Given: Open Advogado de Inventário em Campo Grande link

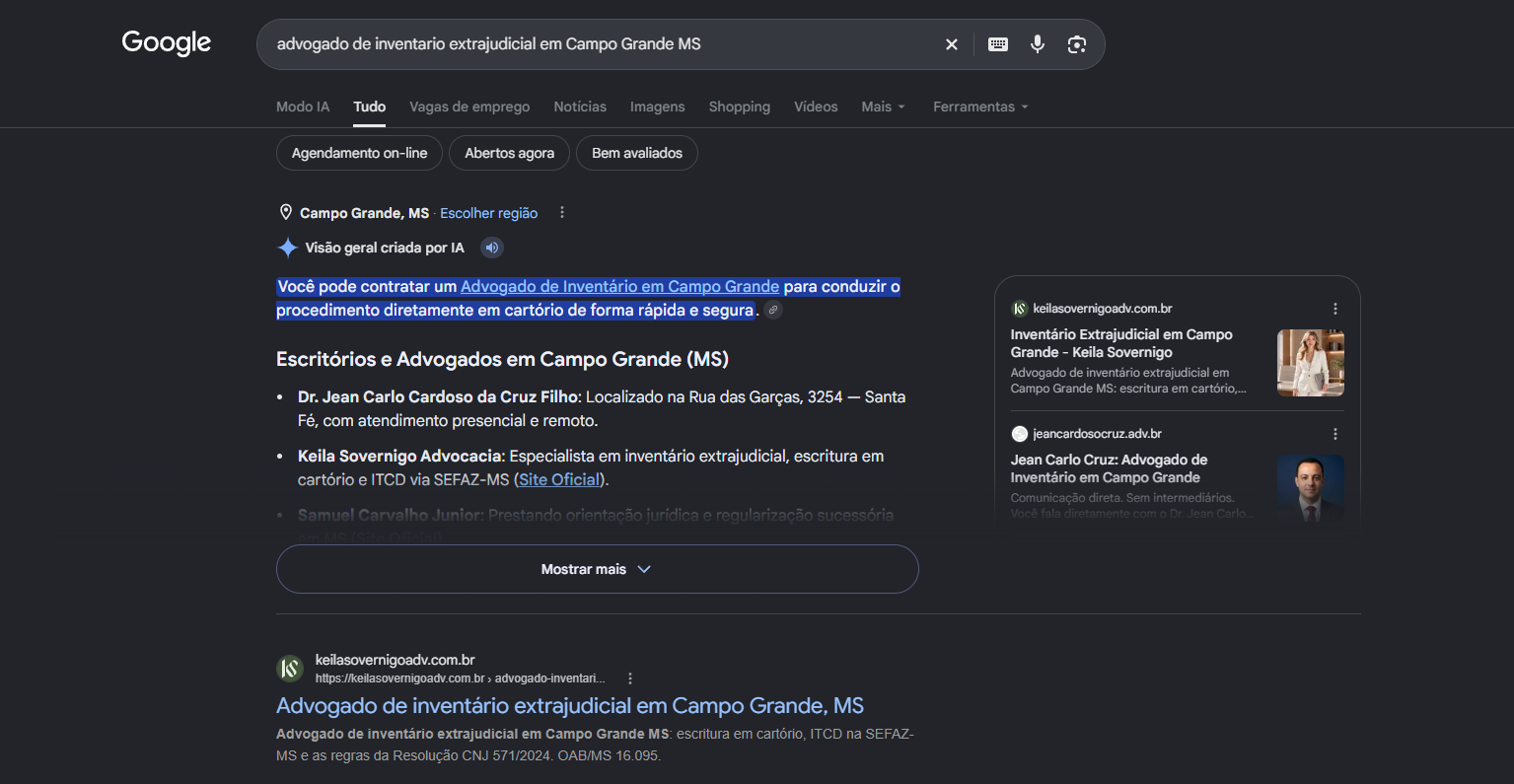Looking at the screenshot, I should click(x=620, y=287).
